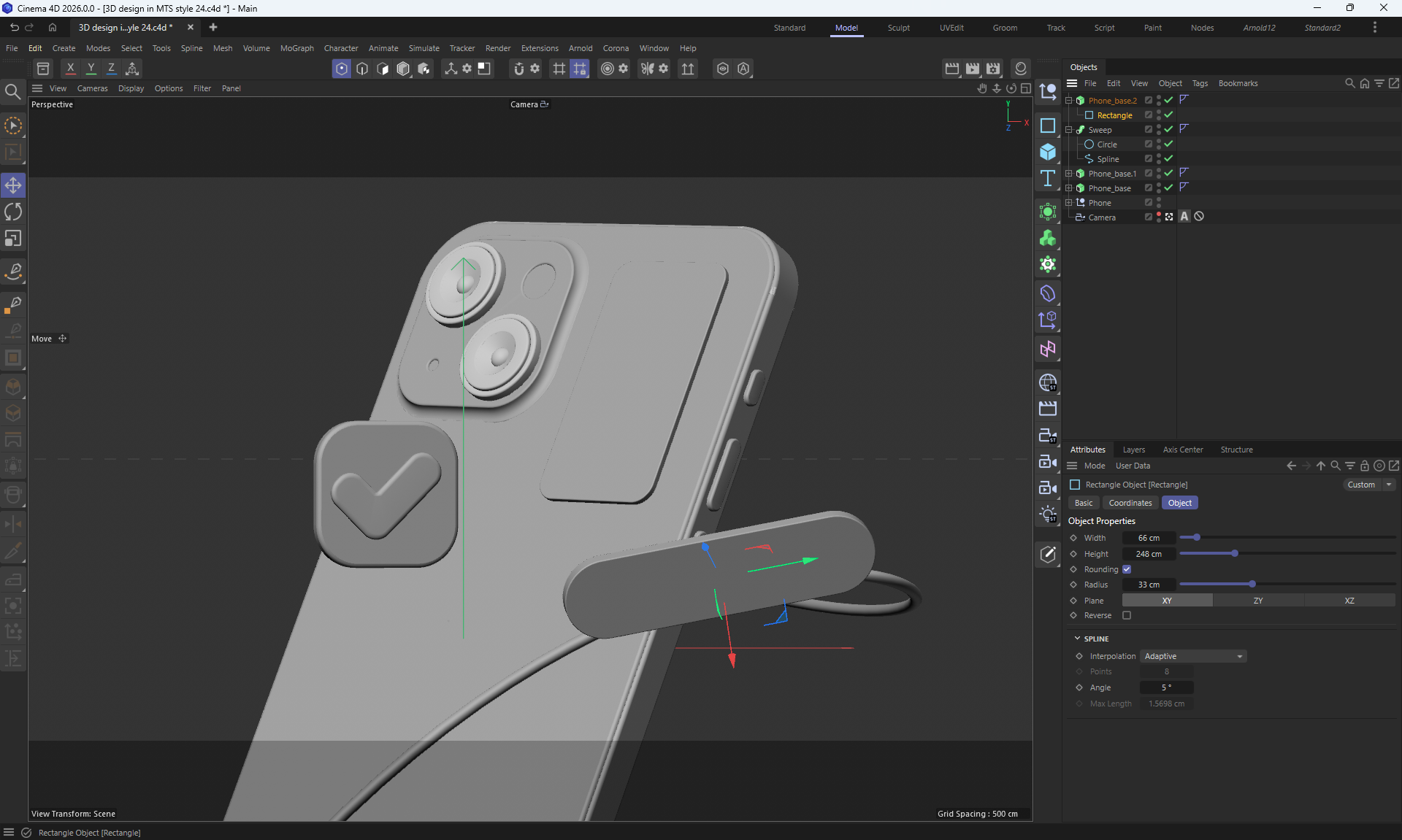The image size is (1402, 840).
Task: Open search in Objects panel
Action: (1349, 83)
